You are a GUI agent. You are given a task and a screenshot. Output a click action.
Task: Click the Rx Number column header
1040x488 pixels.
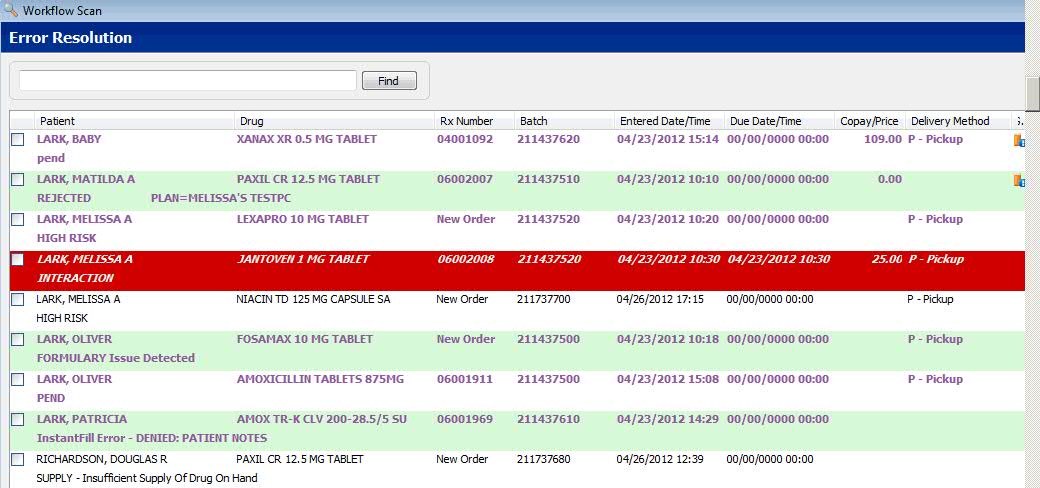[466, 121]
